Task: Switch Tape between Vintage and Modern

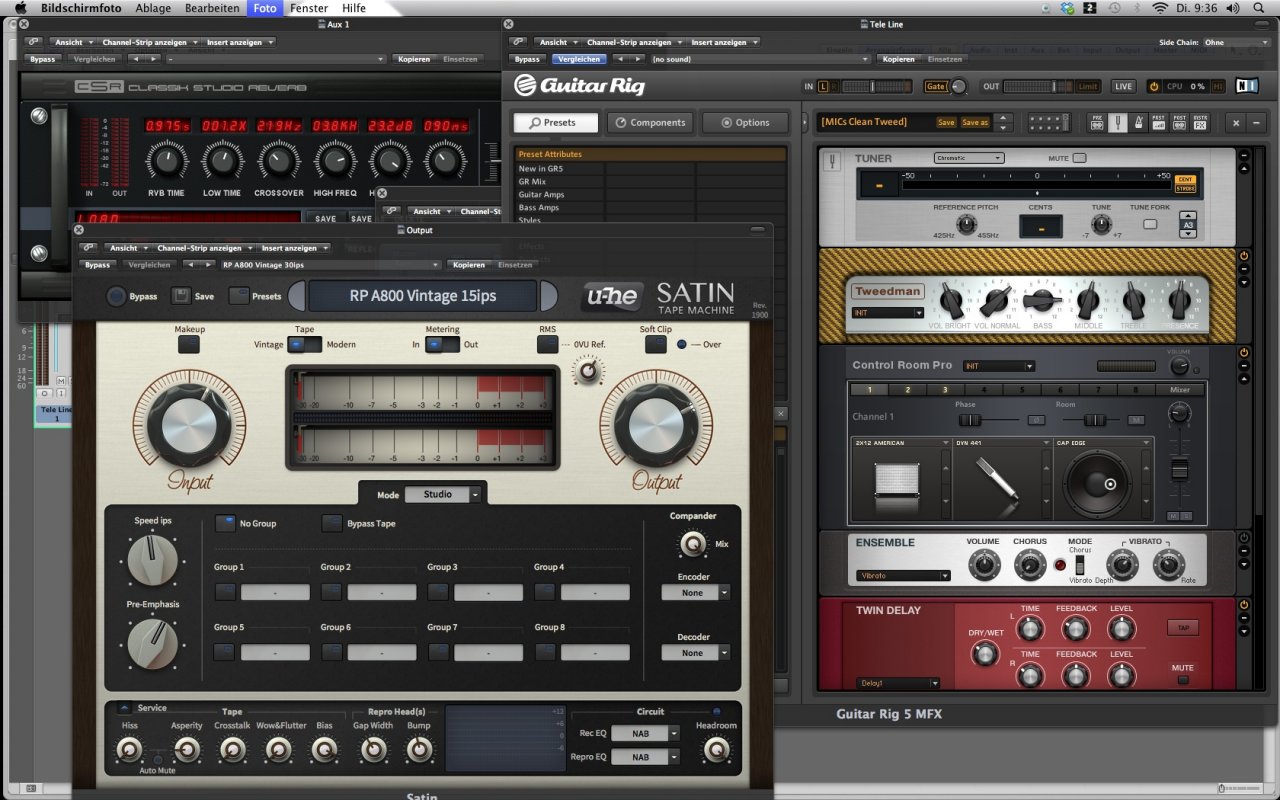Action: click(x=304, y=344)
